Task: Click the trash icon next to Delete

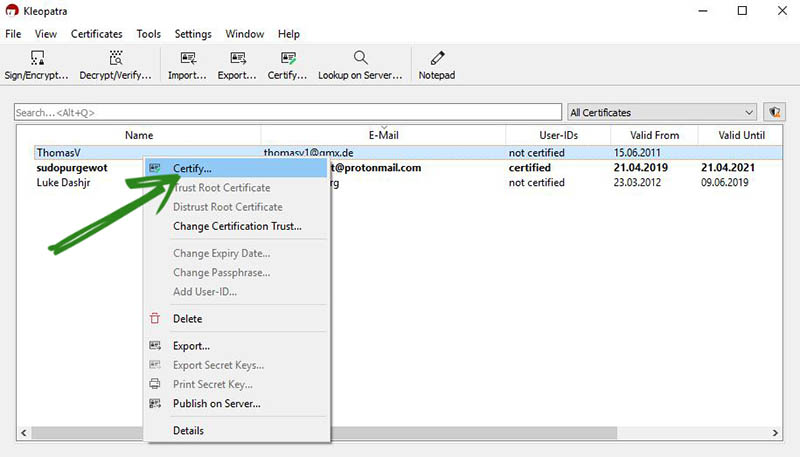Action: coord(155,318)
